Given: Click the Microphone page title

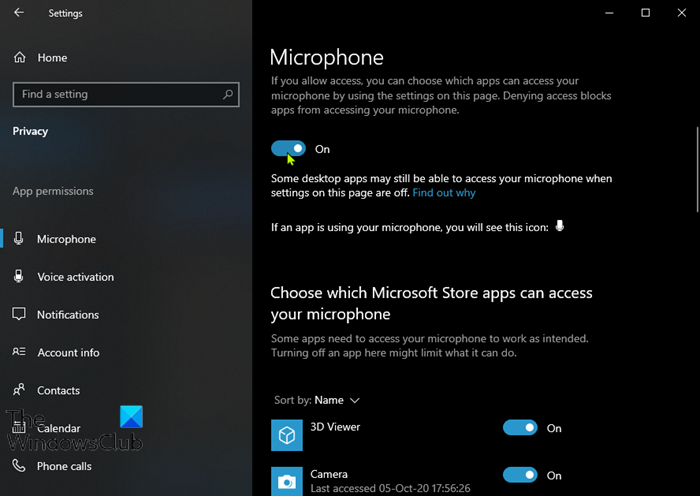Looking at the screenshot, I should pyautogui.click(x=327, y=58).
